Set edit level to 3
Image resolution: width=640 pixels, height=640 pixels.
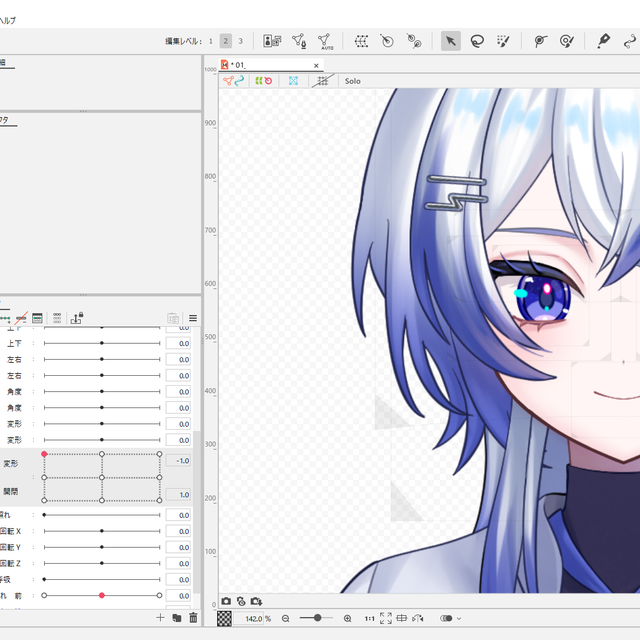click(x=240, y=41)
